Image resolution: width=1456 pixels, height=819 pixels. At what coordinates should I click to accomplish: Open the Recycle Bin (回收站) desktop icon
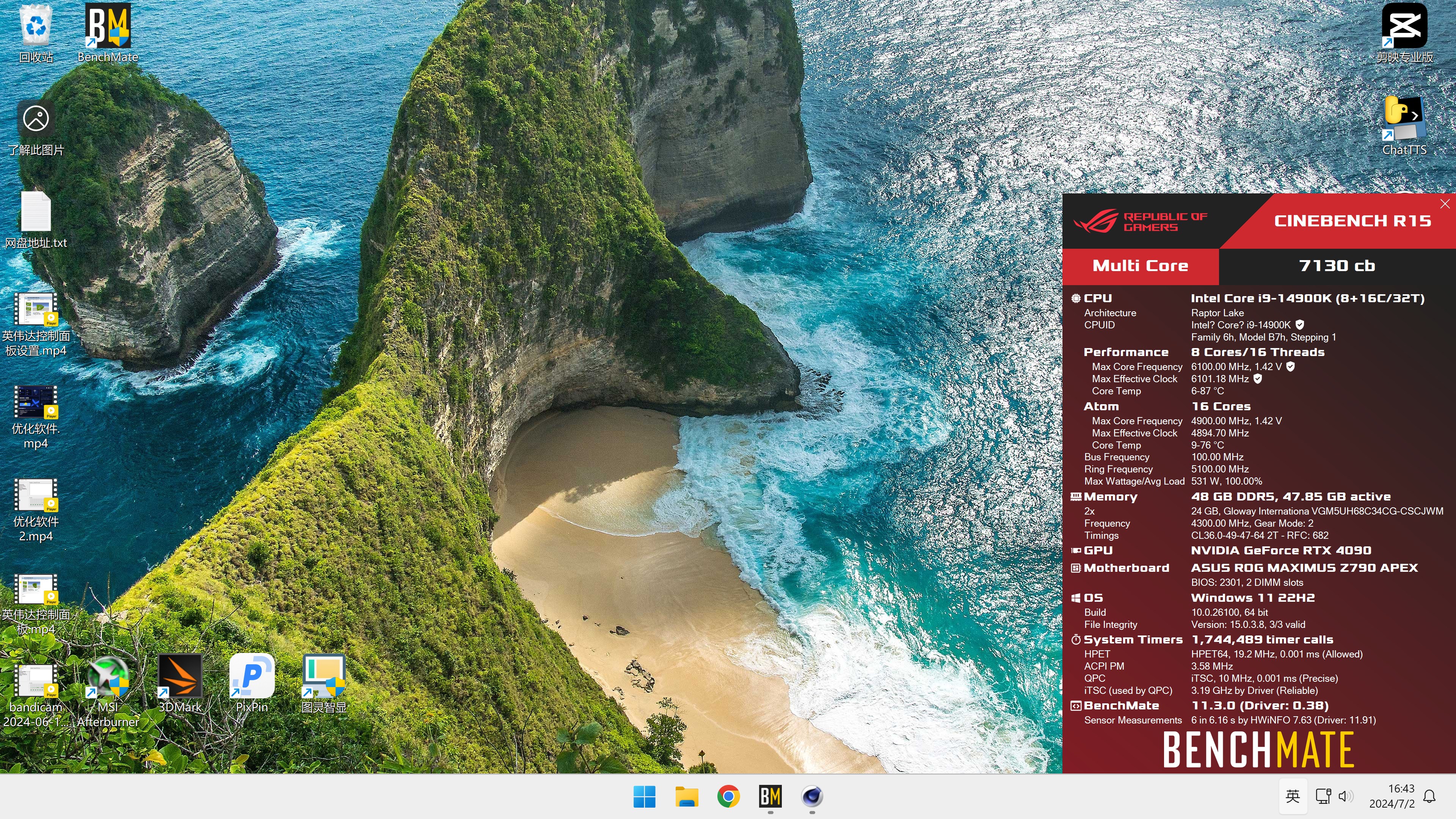(x=36, y=33)
